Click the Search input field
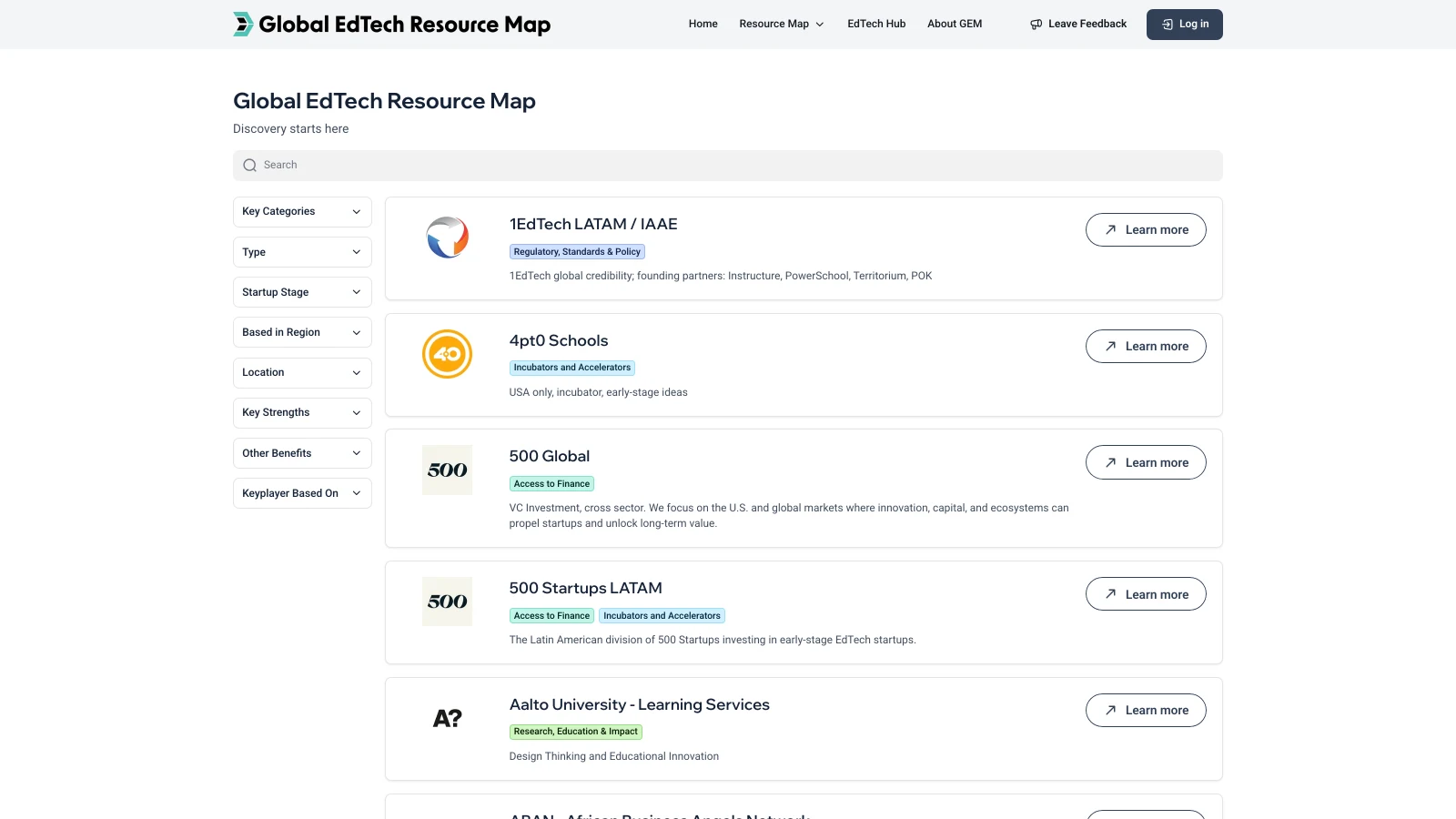The image size is (1456, 819). click(728, 166)
